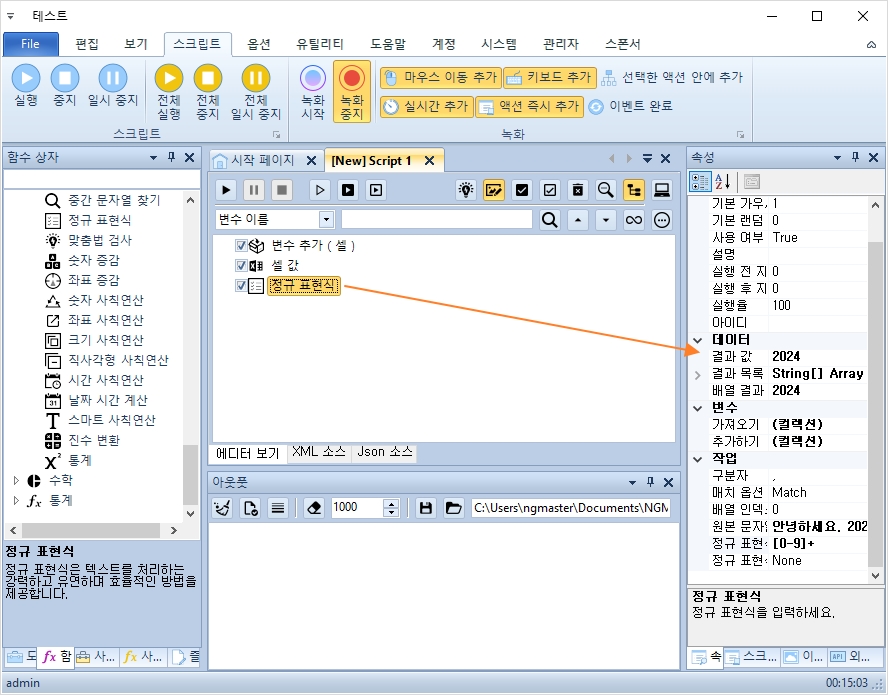Switch to XML 소스 tab

(319, 452)
